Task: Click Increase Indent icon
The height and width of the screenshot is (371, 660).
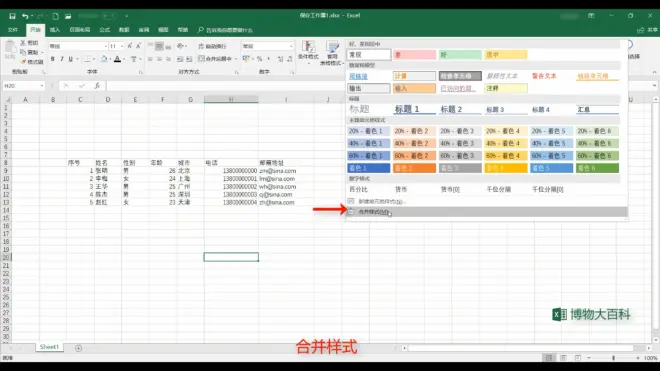Action: pyautogui.click(x=189, y=59)
